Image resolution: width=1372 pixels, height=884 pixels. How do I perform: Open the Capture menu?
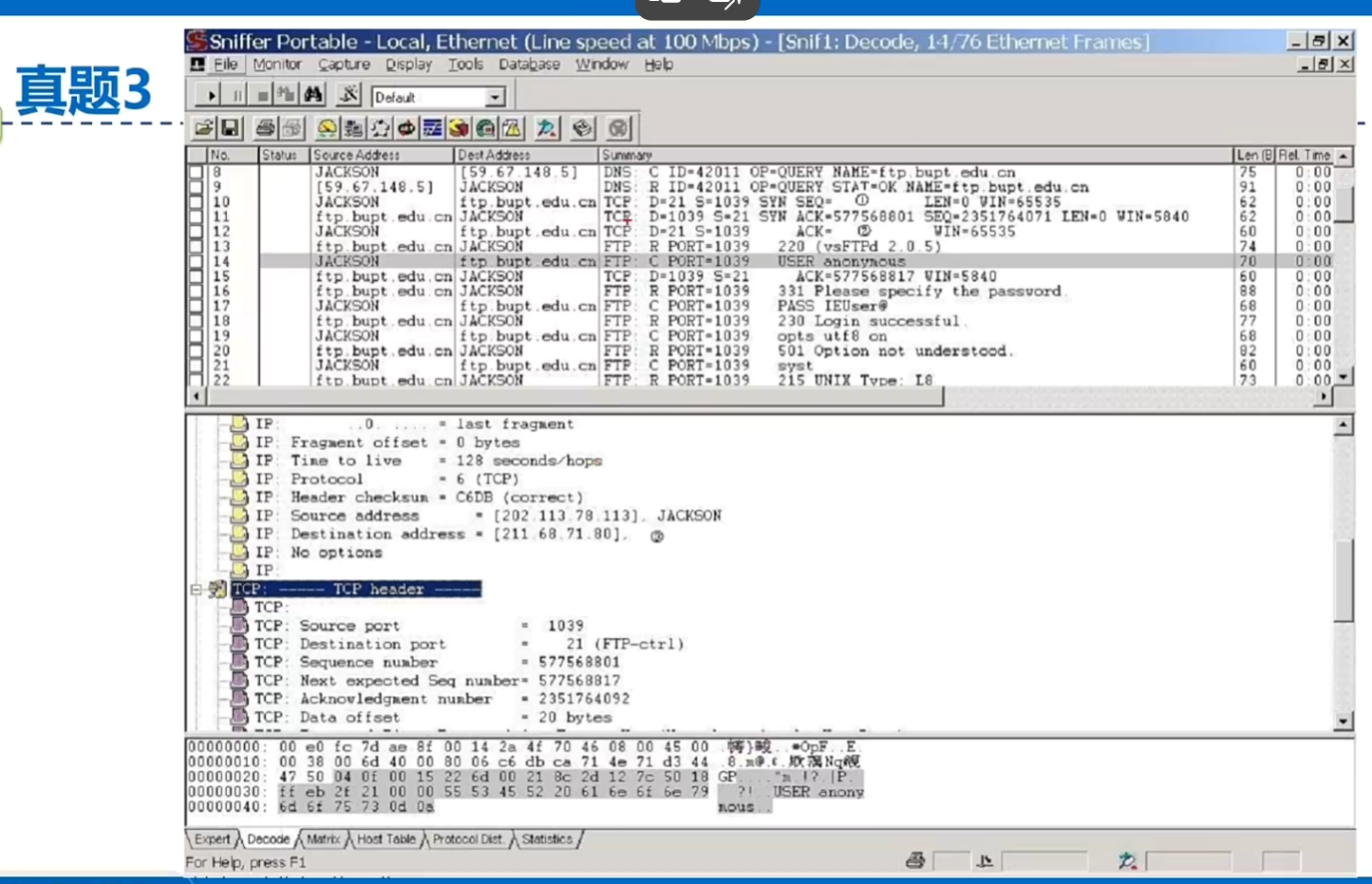344,65
